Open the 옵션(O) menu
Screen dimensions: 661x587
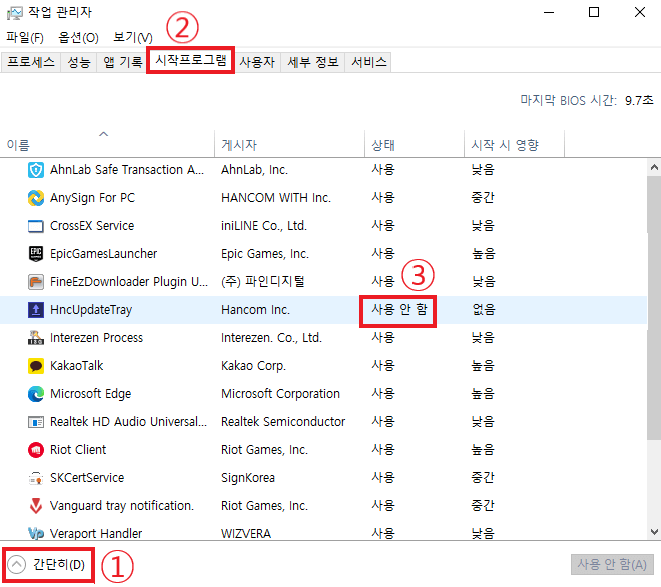click(x=78, y=38)
